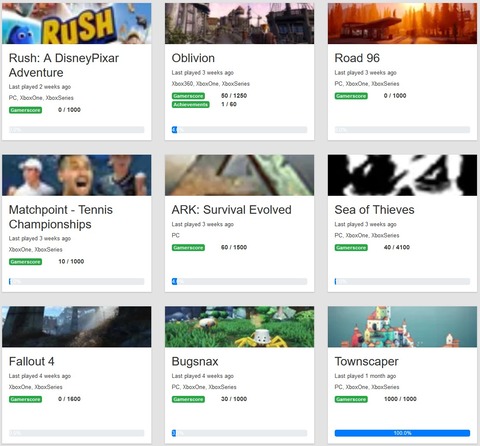Click the PC platform text on ARK card

[x=176, y=235]
